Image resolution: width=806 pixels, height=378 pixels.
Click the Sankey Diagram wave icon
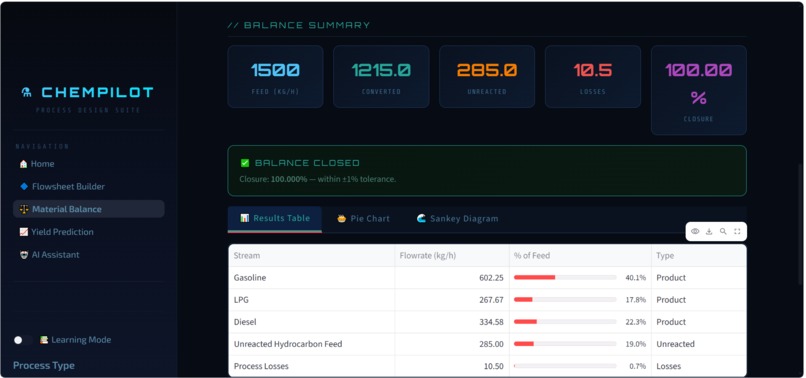[421, 219]
